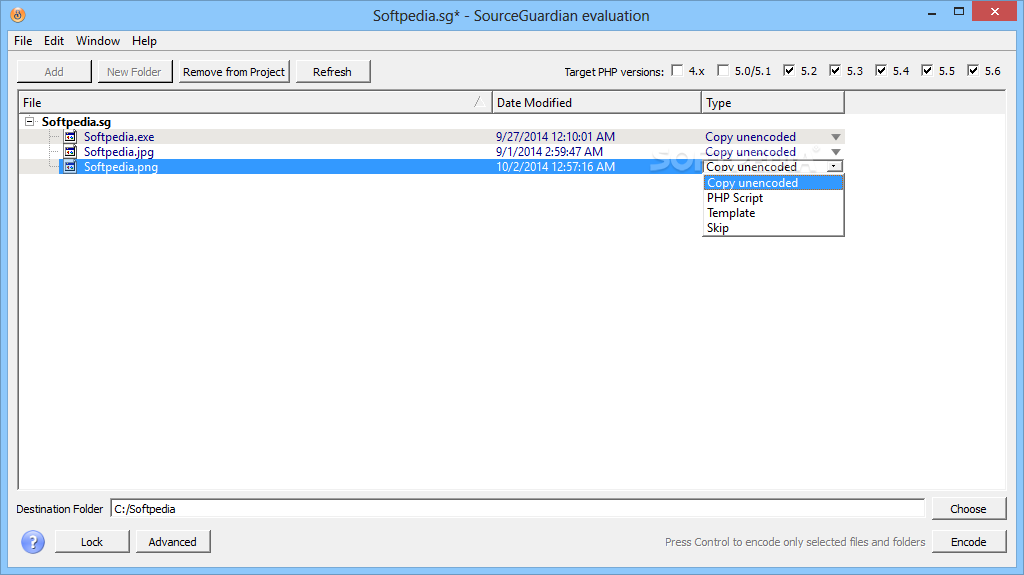Choose Copy unencoded in the dropdown list
Screen dimensions: 1024x575
[x=773, y=183]
